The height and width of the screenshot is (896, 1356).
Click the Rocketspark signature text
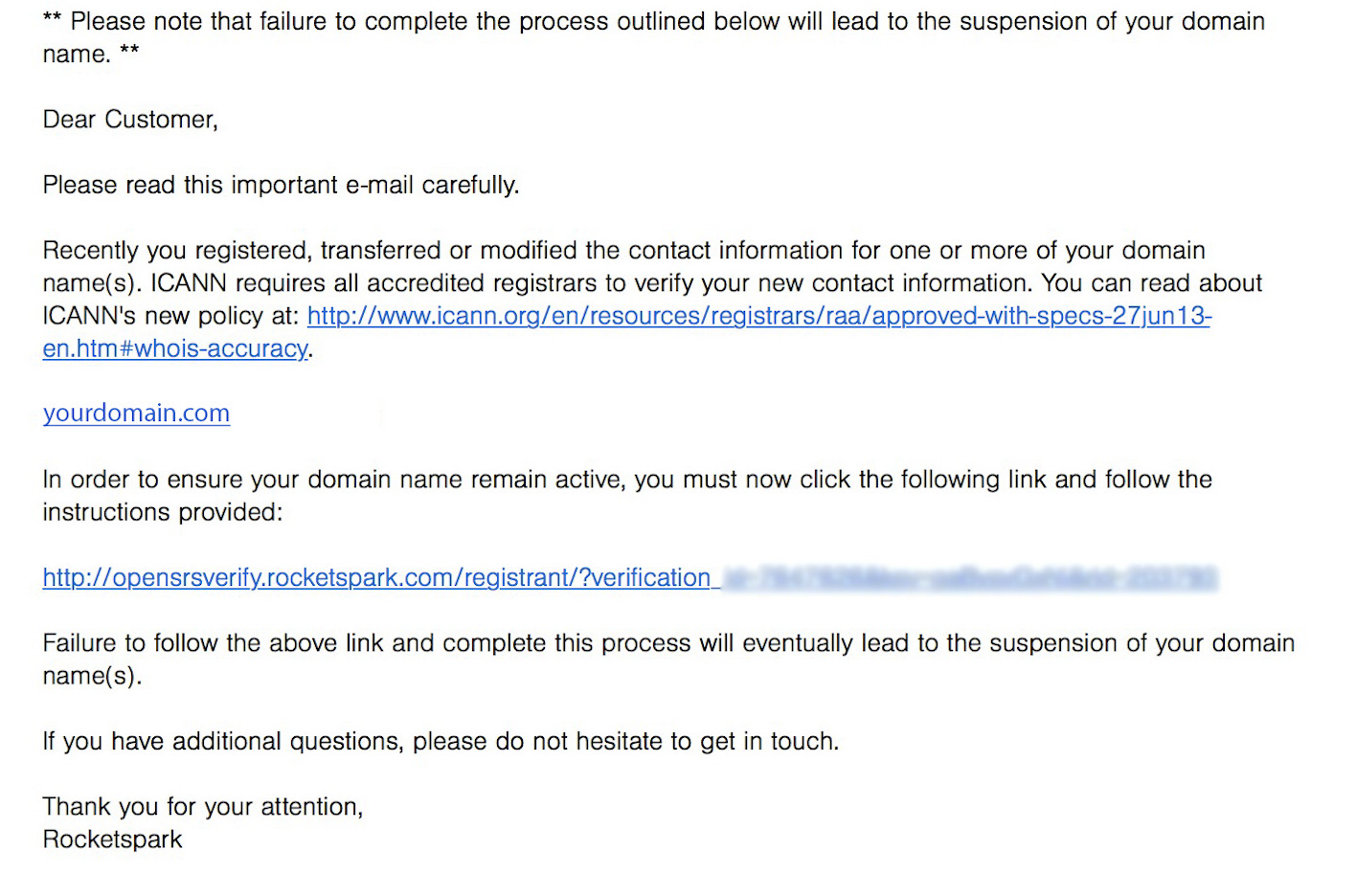coord(112,840)
